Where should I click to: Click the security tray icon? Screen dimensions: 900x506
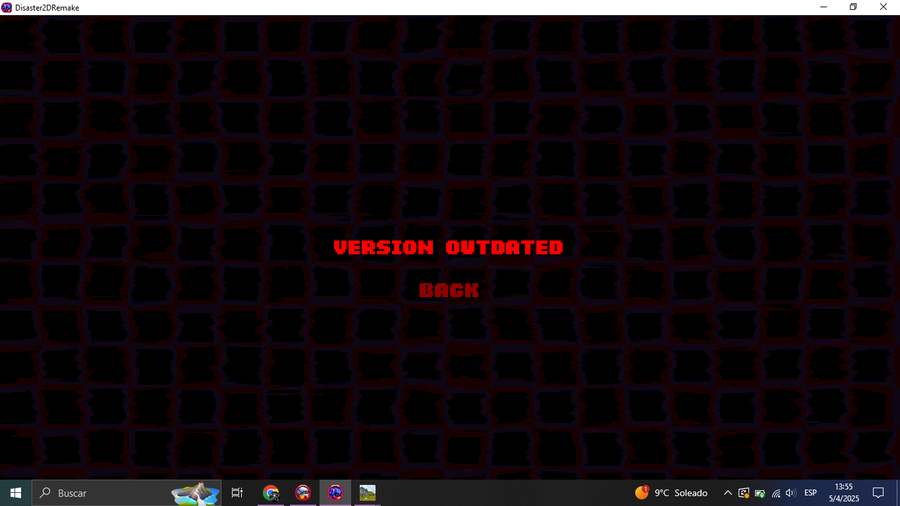743,493
